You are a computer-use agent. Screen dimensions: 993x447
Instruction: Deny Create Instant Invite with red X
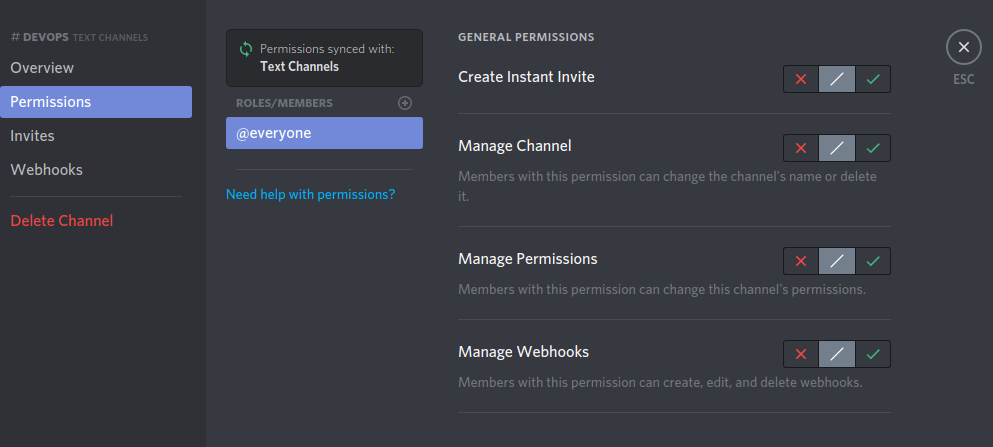(x=801, y=79)
